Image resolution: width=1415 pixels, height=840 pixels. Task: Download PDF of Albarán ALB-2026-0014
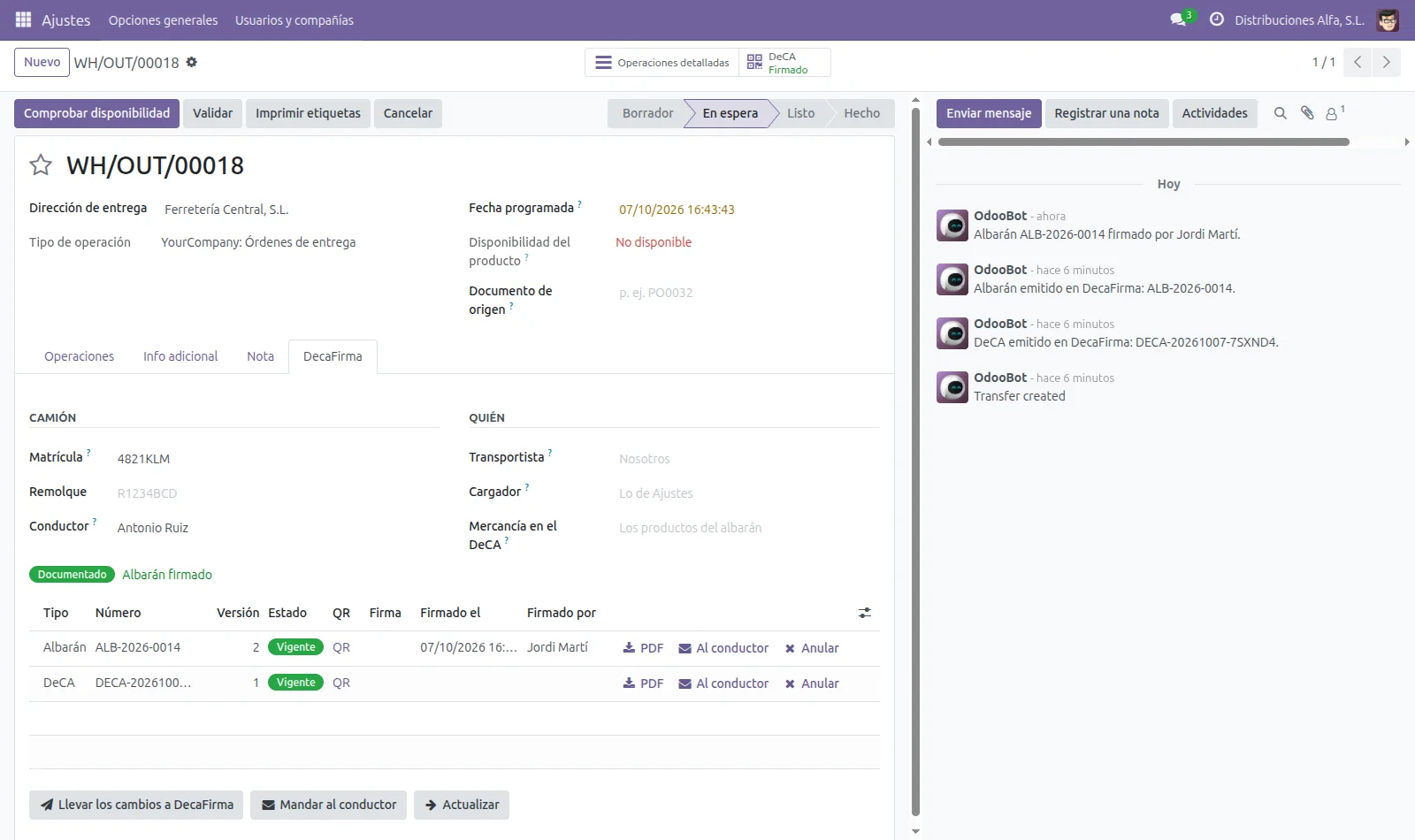point(643,648)
